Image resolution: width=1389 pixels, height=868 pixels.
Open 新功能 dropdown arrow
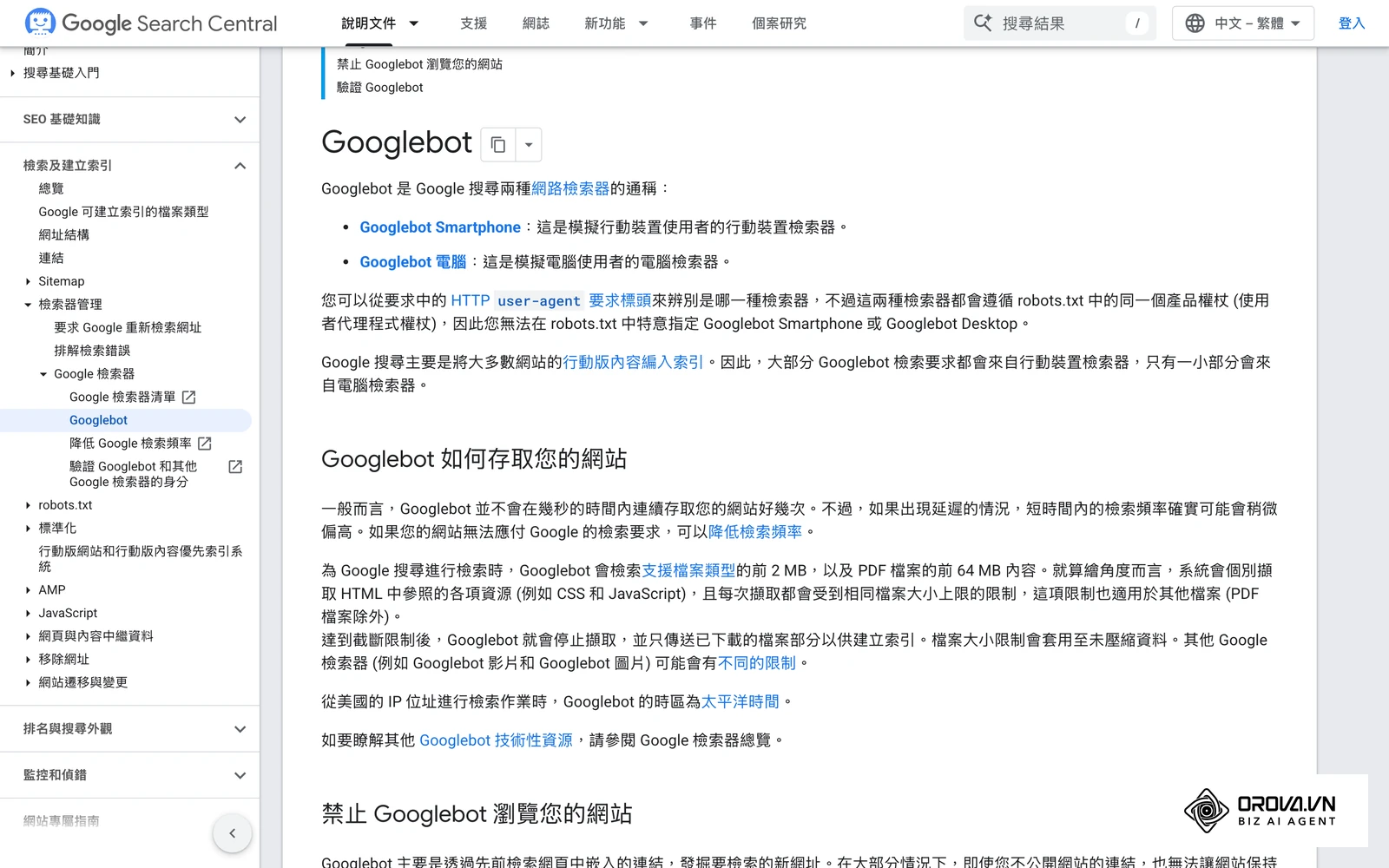pos(643,23)
